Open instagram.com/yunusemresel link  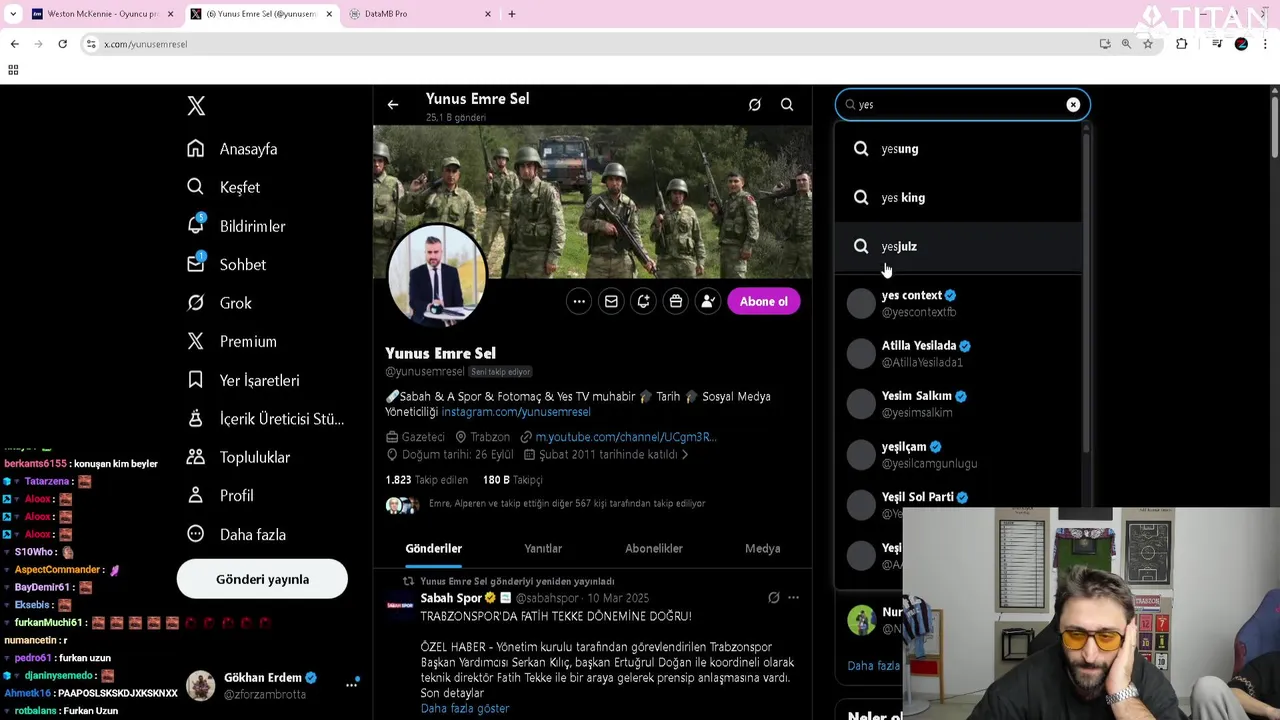(516, 412)
